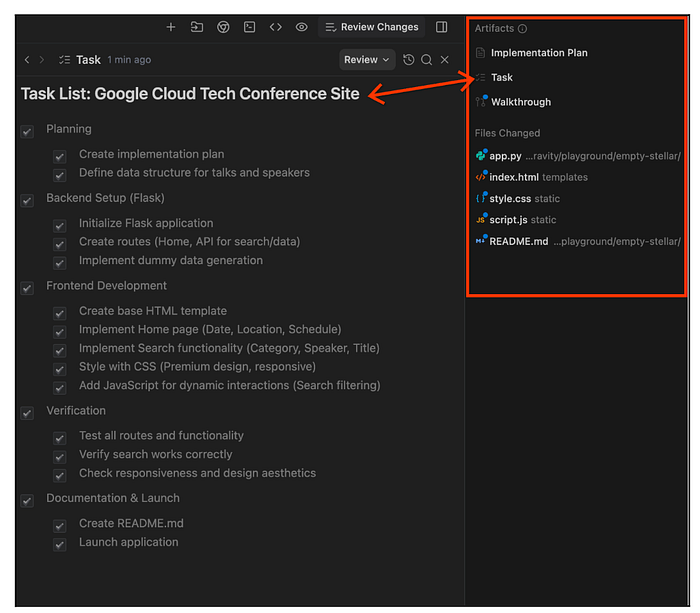The image size is (700, 613).
Task: Click the plus icon in top toolbar
Action: tap(171, 27)
